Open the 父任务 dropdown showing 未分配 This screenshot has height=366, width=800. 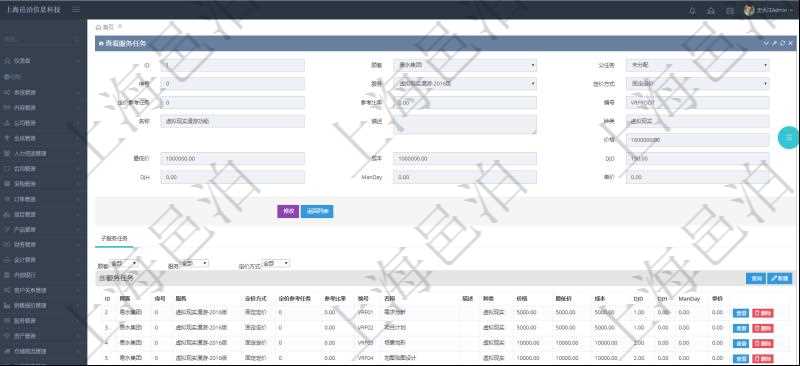tap(697, 65)
